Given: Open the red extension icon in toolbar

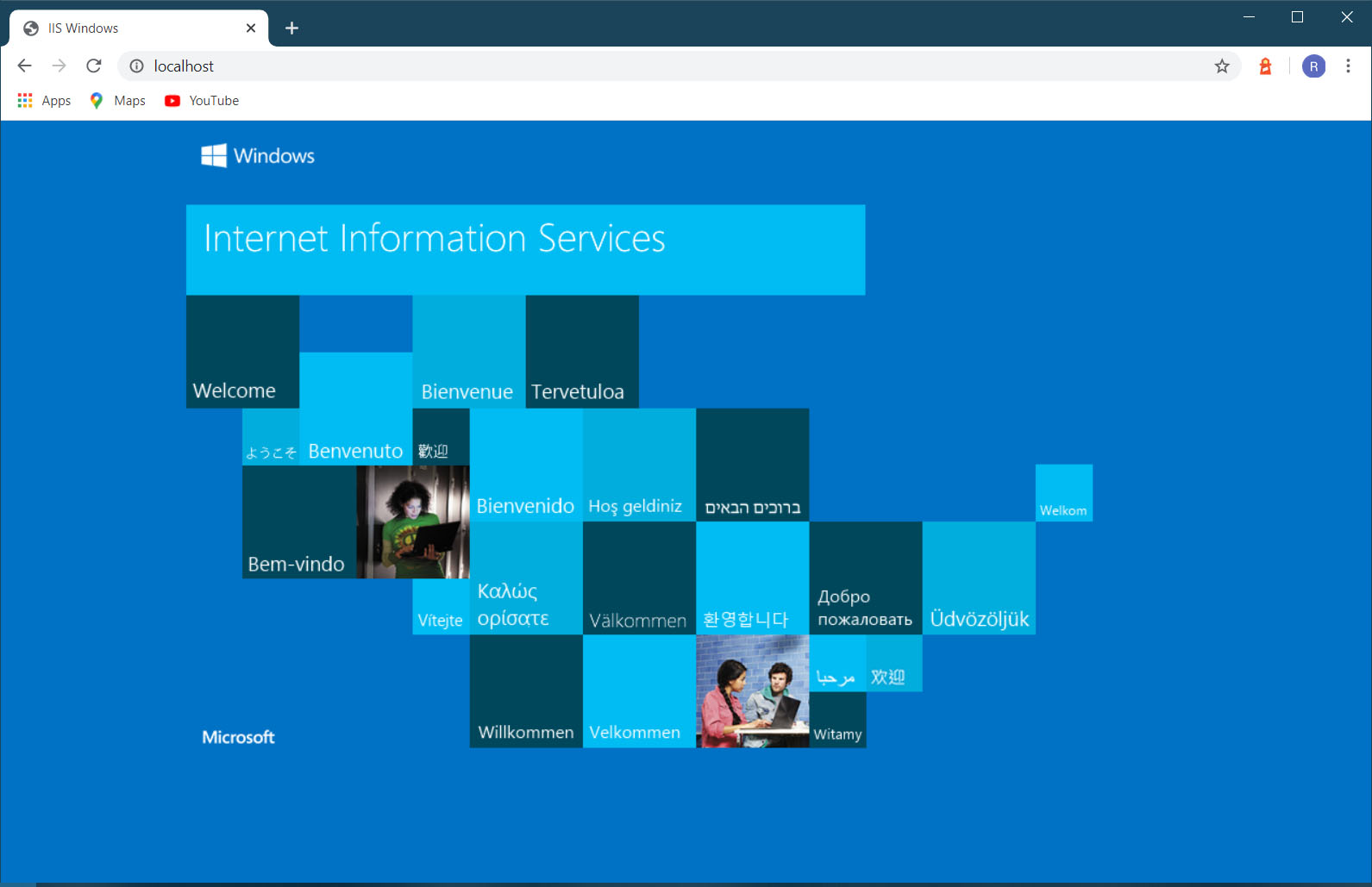Looking at the screenshot, I should pos(1265,66).
